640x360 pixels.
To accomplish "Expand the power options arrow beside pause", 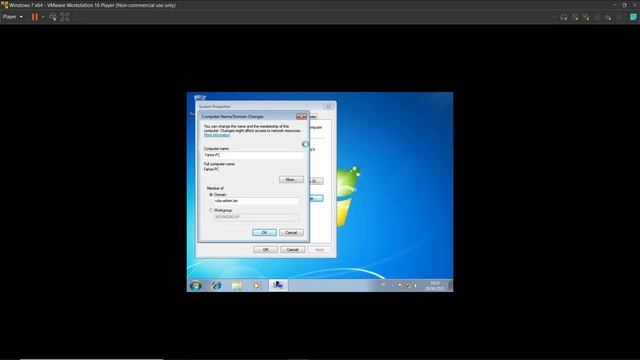I will point(42,17).
